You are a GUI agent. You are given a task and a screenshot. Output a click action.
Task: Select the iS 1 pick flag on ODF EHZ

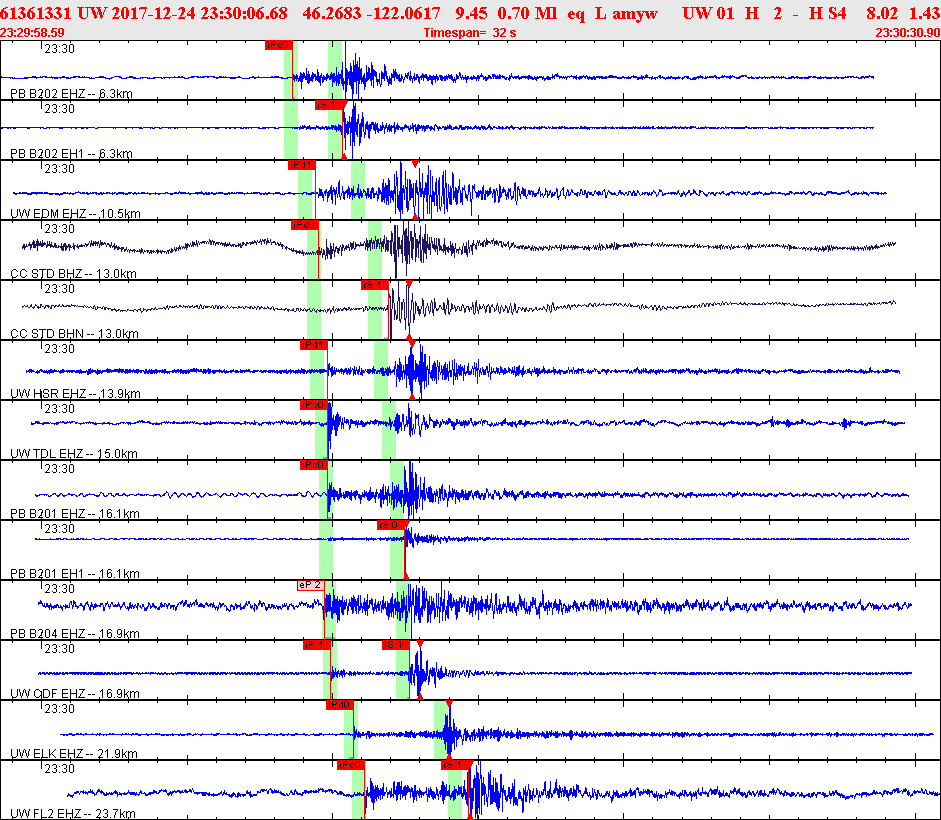coord(395,645)
